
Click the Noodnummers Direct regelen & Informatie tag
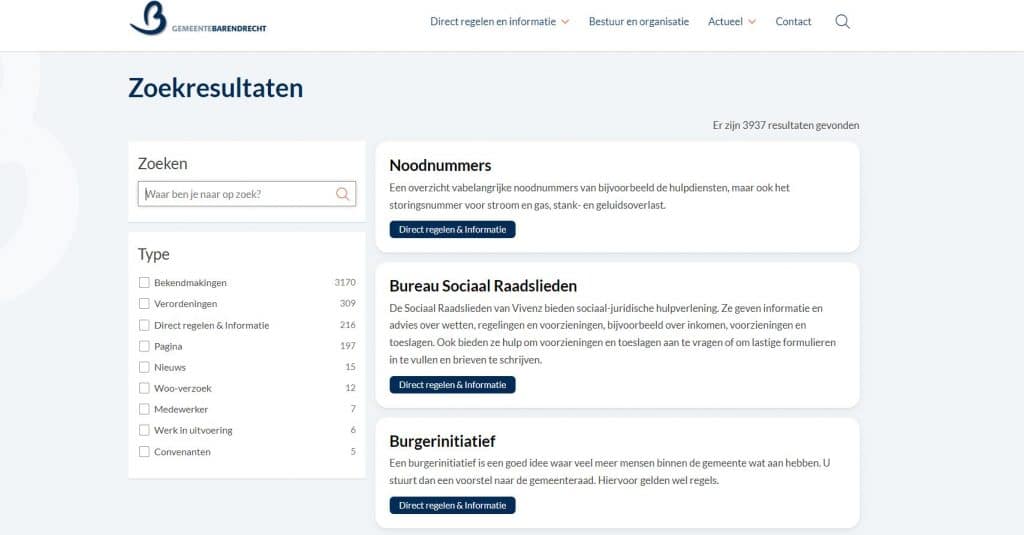click(452, 229)
